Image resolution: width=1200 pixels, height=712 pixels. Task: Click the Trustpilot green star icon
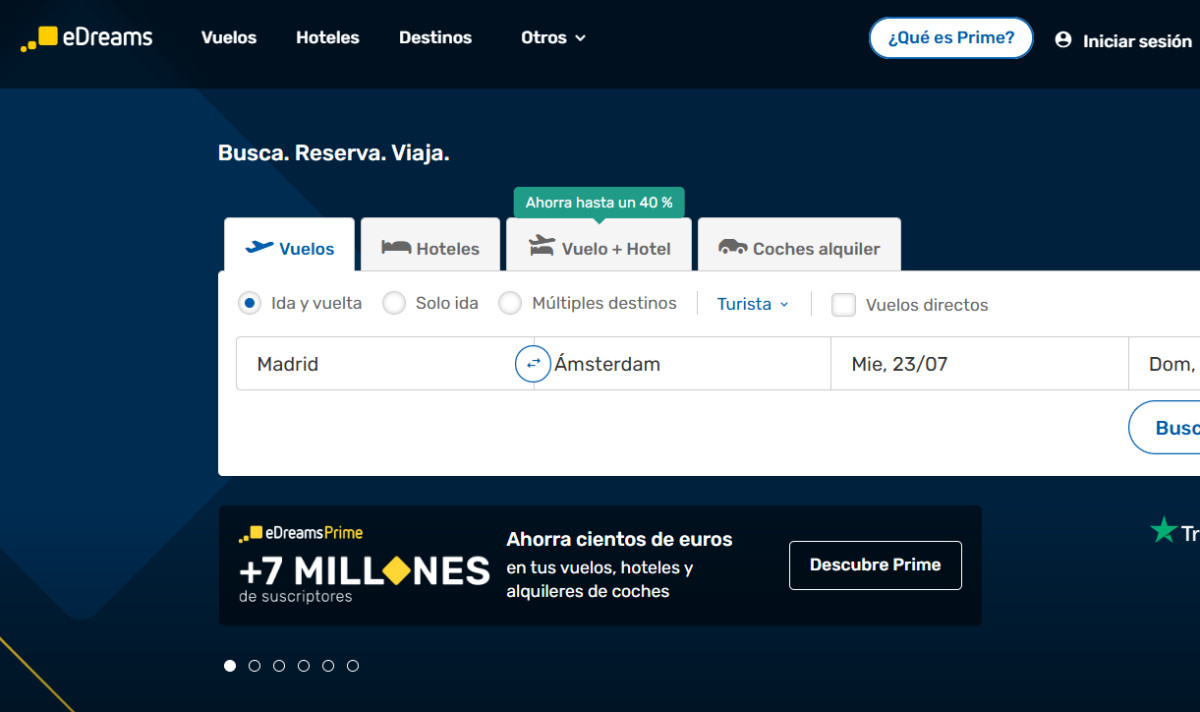click(x=1163, y=530)
